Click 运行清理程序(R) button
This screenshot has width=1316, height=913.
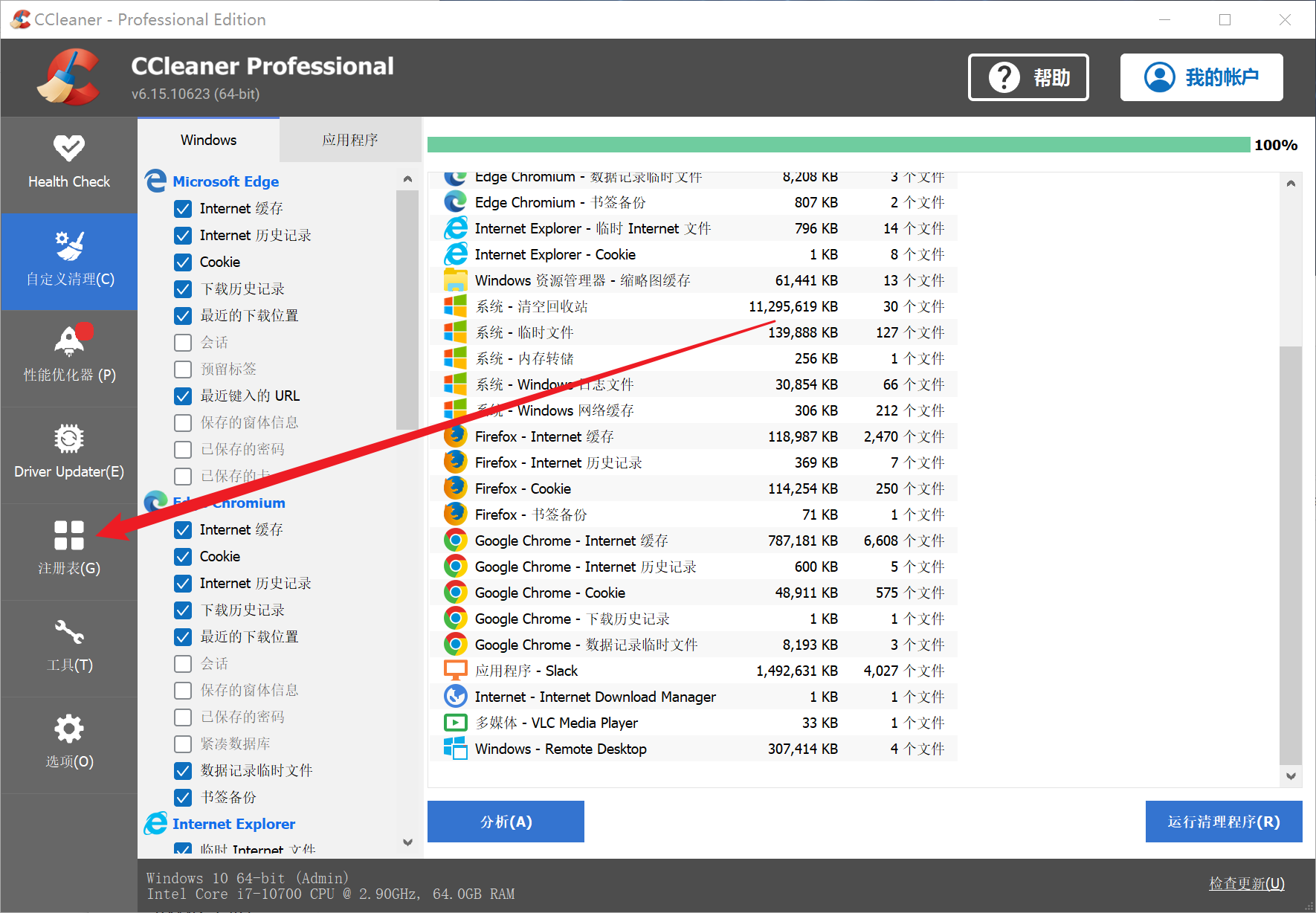pos(1224,822)
